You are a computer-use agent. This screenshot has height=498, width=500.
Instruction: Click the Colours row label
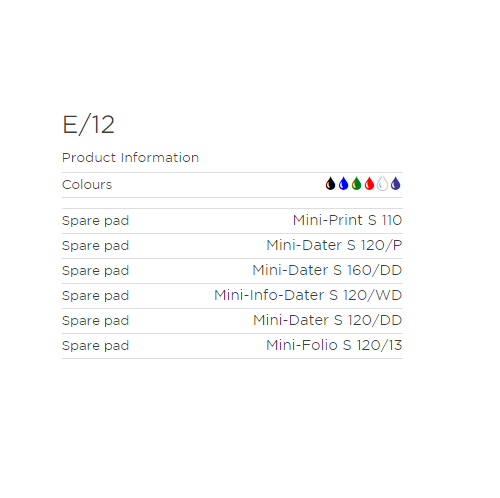pos(87,185)
